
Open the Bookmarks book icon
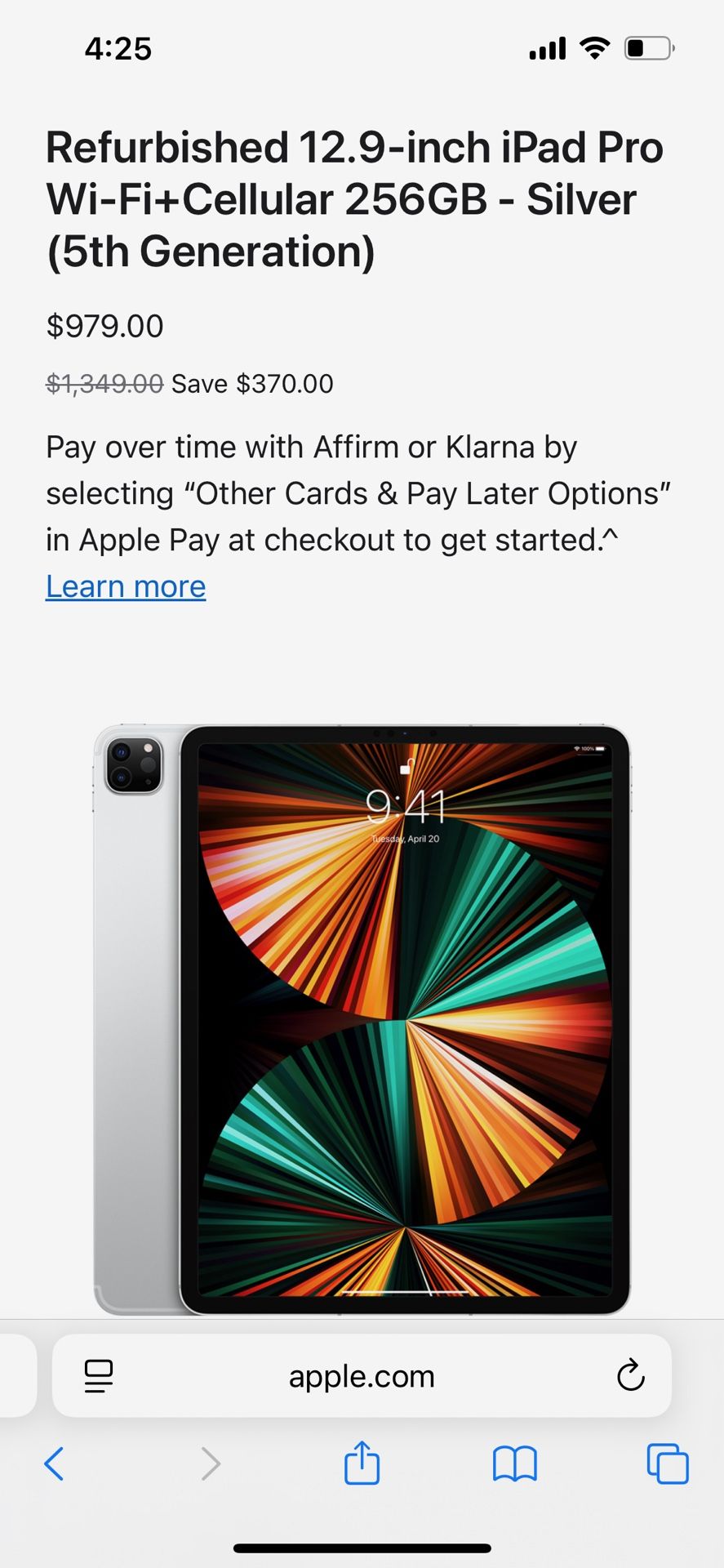515,1463
